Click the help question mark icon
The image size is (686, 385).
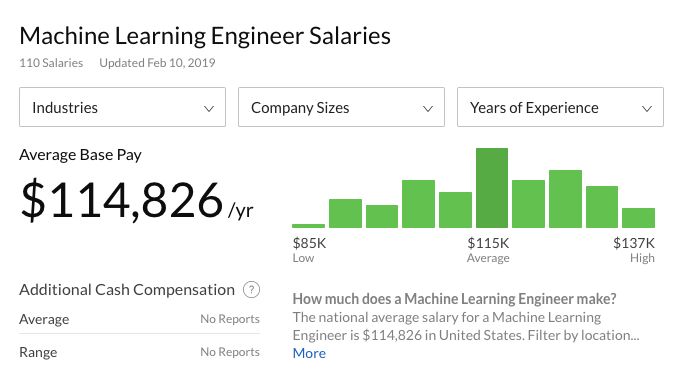click(x=252, y=290)
